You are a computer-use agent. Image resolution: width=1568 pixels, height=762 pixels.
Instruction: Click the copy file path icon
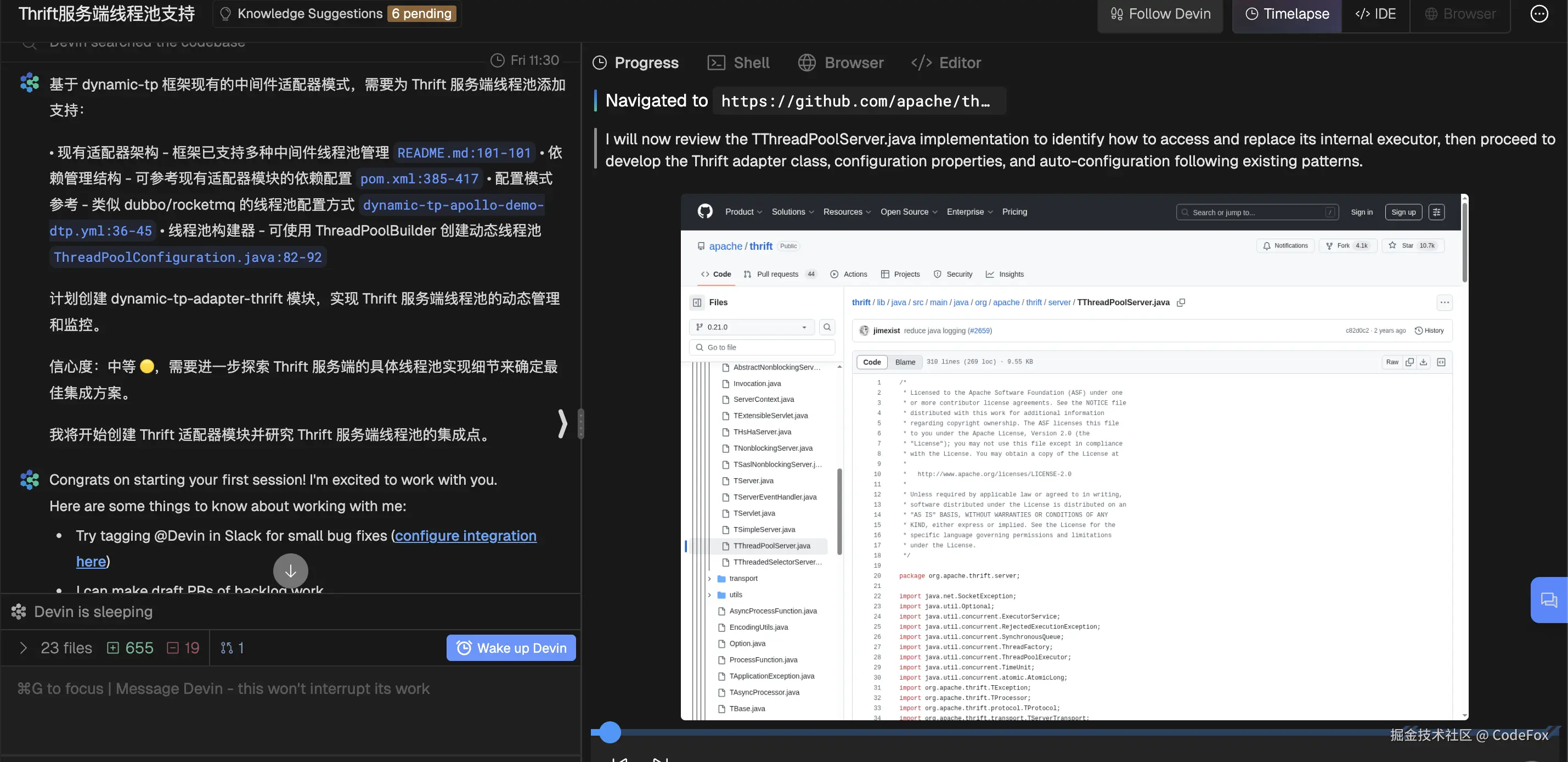tap(1181, 302)
